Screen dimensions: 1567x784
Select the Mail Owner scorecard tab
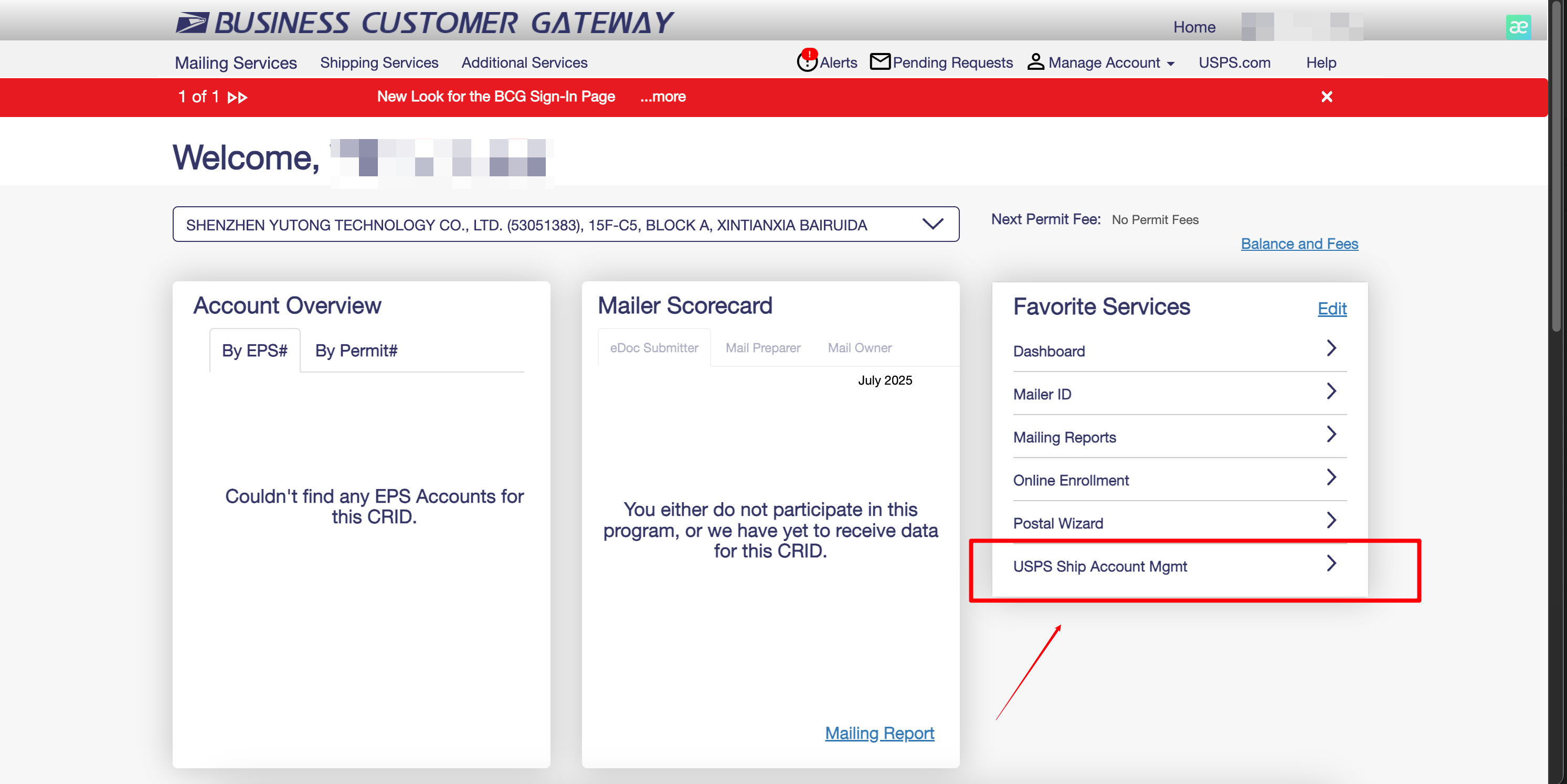(x=859, y=348)
